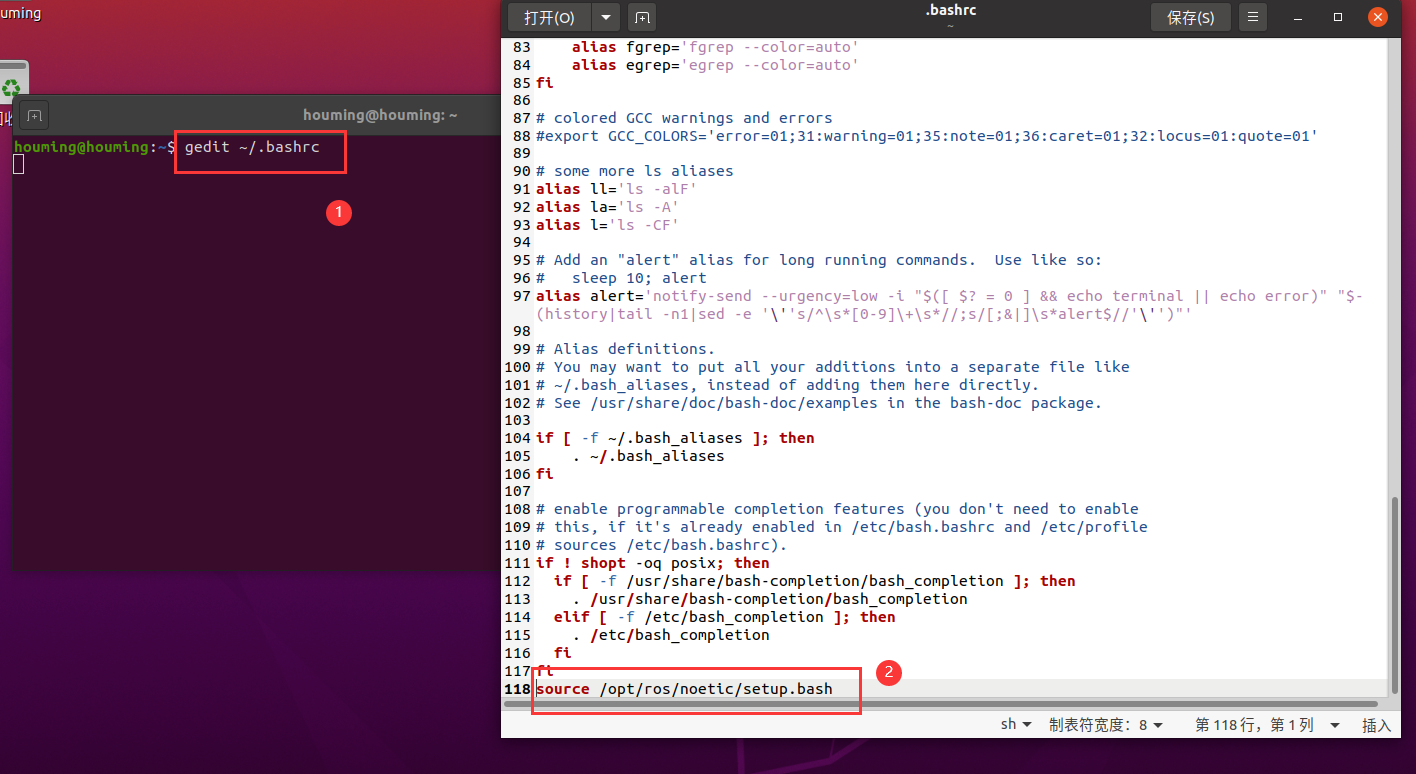Click the gedit vertical scrollbar
The width and height of the screenshot is (1416, 774).
1395,594
